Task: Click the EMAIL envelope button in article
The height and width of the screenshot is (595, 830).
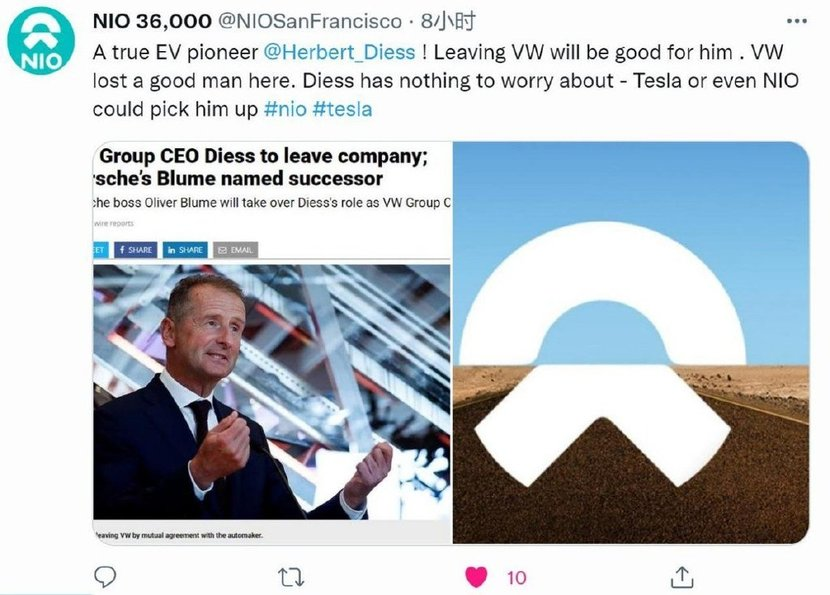Action: pos(235,249)
